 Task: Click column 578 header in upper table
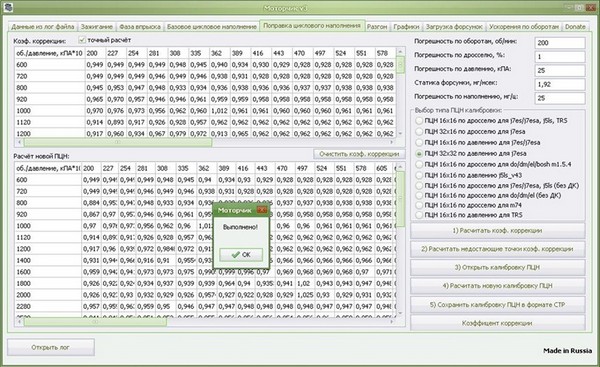click(x=385, y=53)
